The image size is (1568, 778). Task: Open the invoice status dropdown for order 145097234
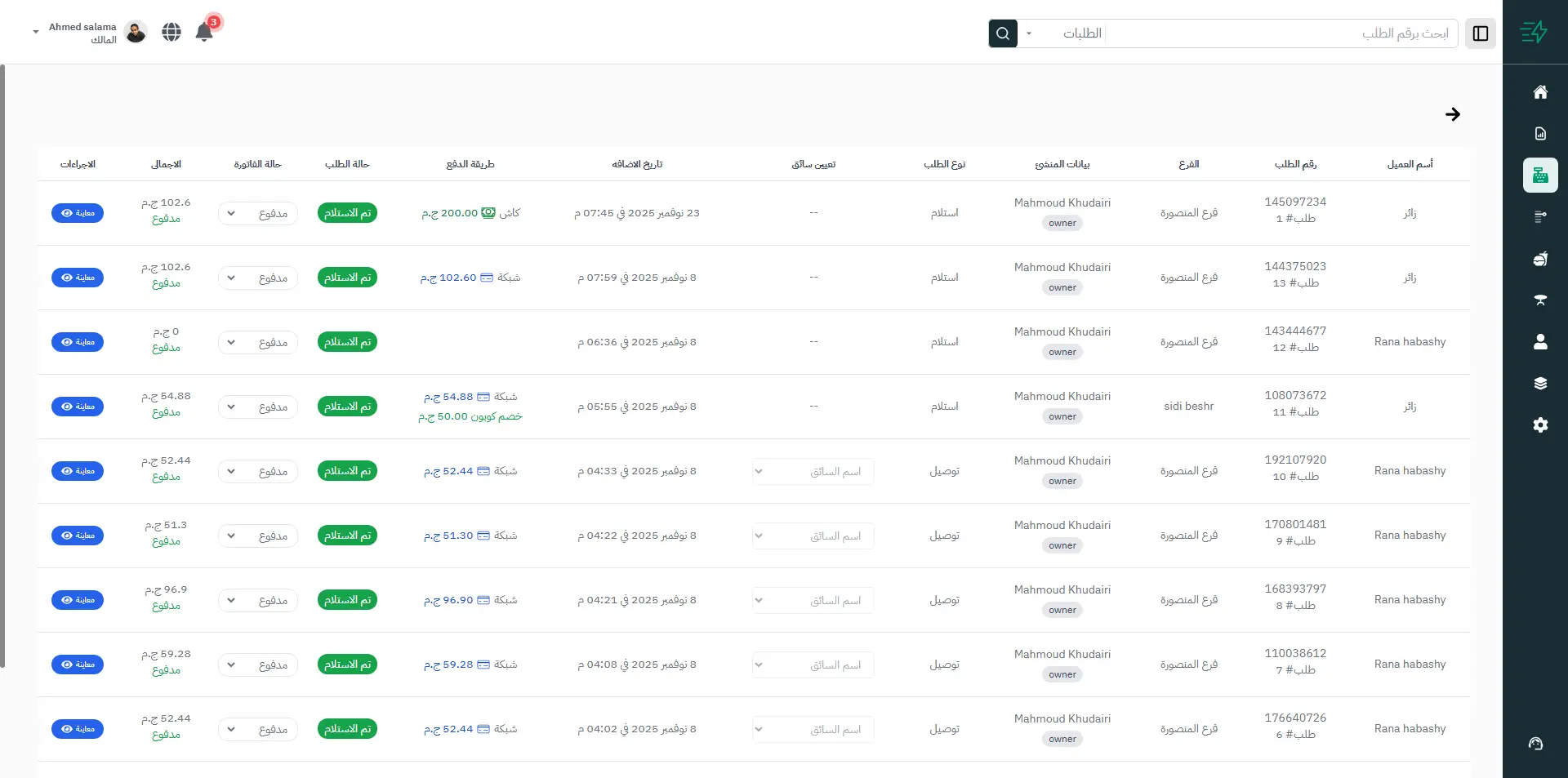click(257, 213)
